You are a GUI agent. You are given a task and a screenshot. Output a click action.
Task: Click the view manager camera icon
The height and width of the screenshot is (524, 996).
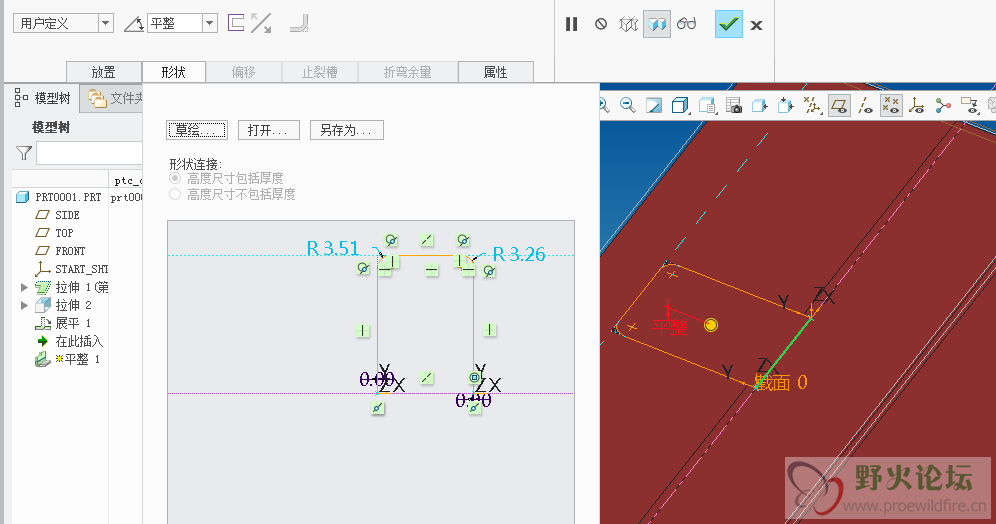point(734,105)
